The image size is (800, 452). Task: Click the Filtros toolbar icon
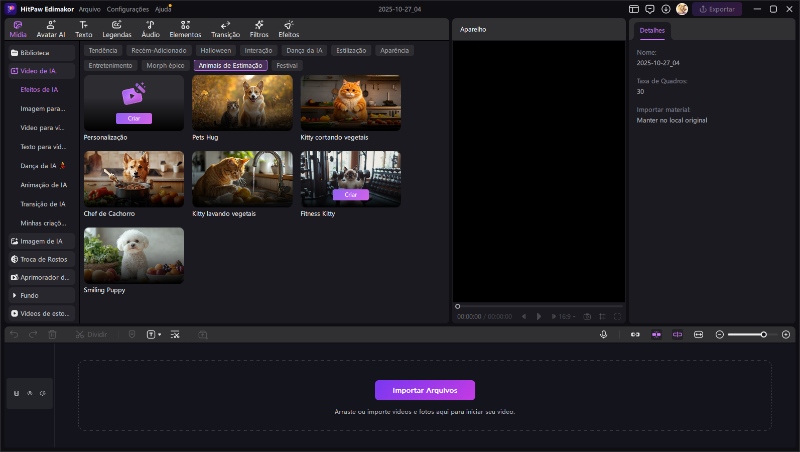pyautogui.click(x=259, y=28)
